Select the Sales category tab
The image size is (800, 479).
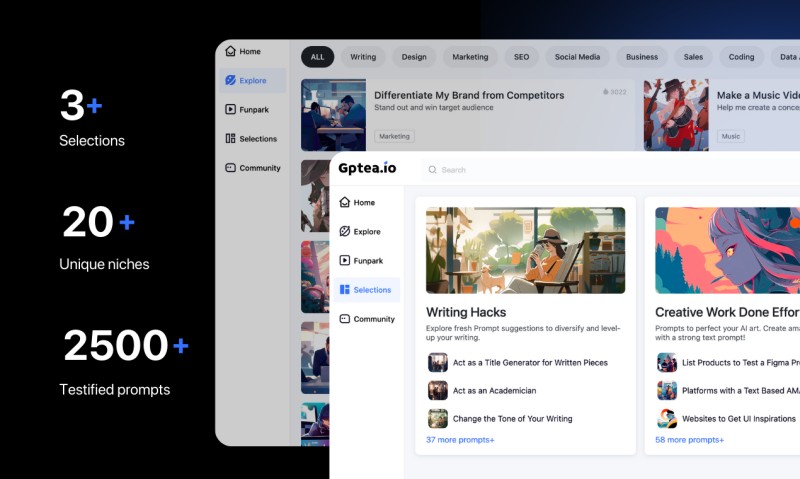693,57
